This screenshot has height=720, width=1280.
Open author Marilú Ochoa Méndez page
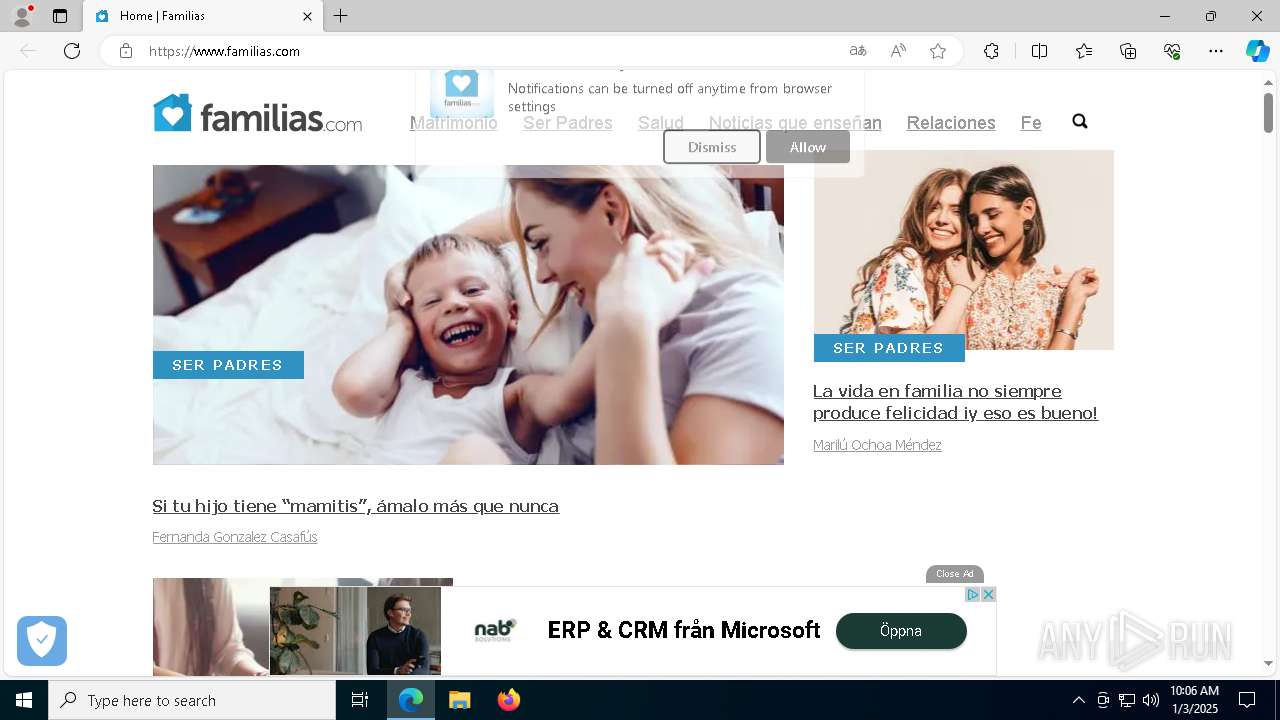877,445
